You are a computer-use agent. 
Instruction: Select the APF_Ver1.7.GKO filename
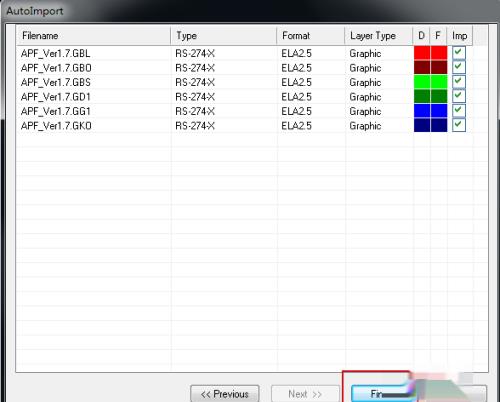coord(56,126)
